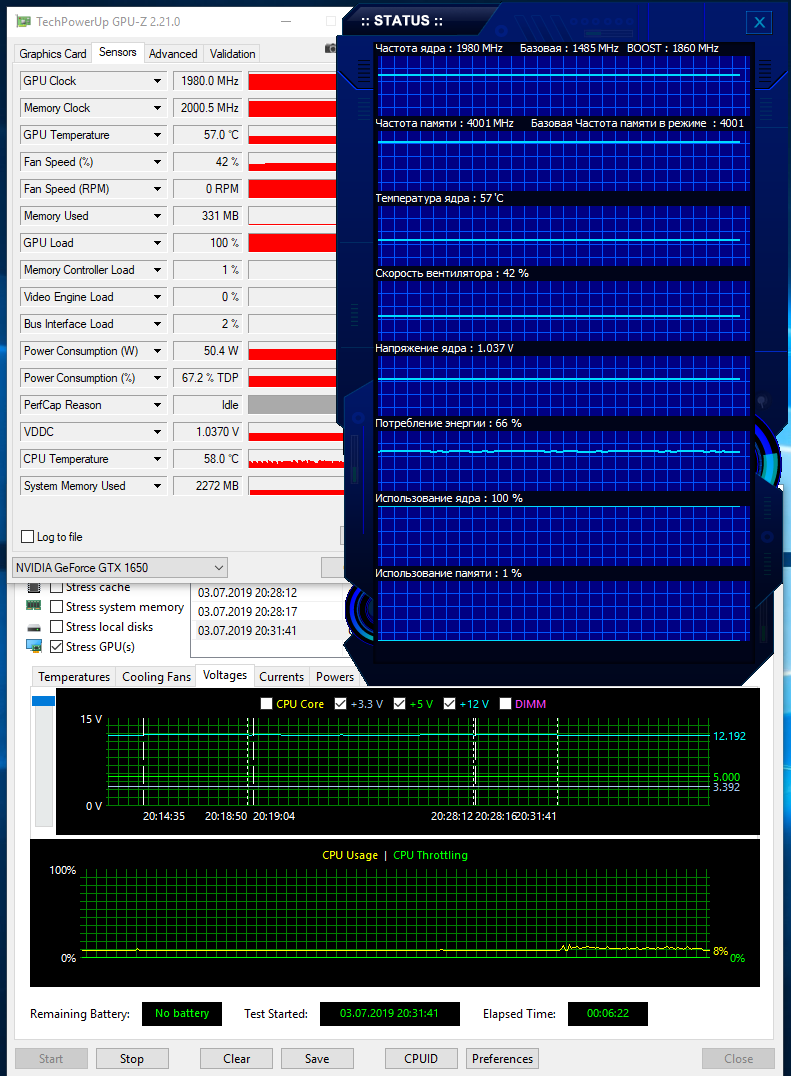This screenshot has height=1076, width=791.
Task: Close the STATUS panel with X icon
Action: pyautogui.click(x=760, y=22)
